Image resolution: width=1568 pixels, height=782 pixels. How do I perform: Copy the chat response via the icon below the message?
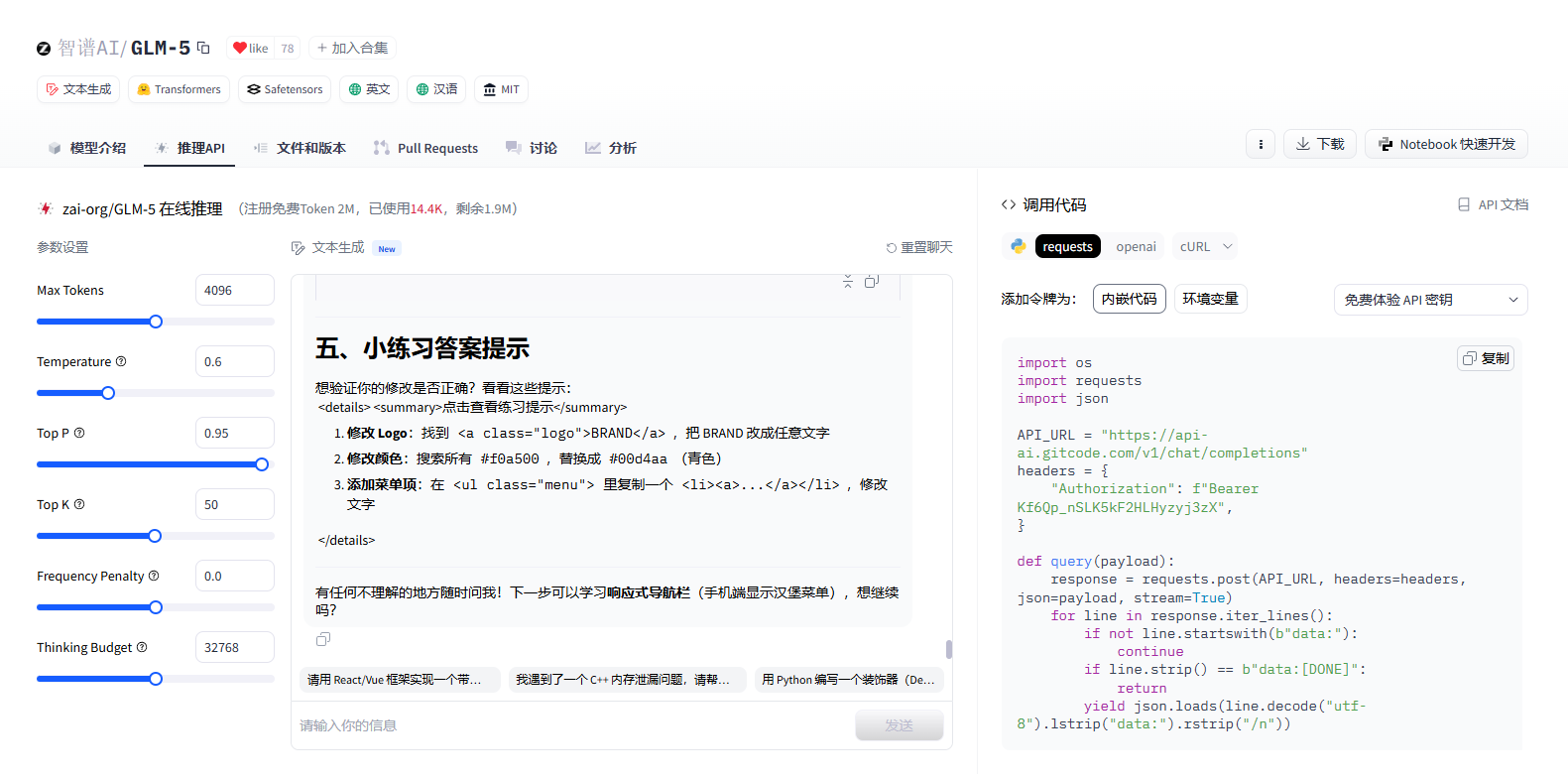coord(322,639)
